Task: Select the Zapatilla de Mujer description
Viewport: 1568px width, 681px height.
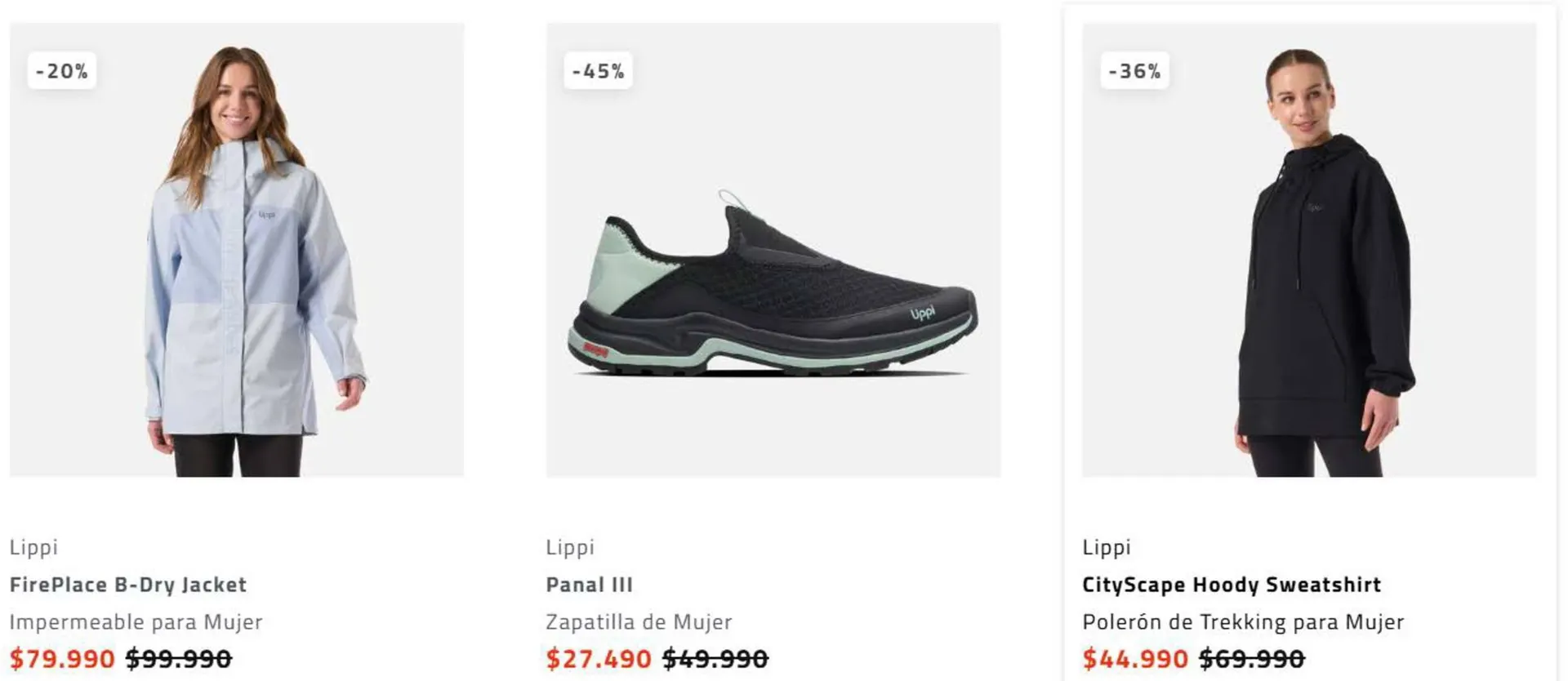Action: pos(639,622)
